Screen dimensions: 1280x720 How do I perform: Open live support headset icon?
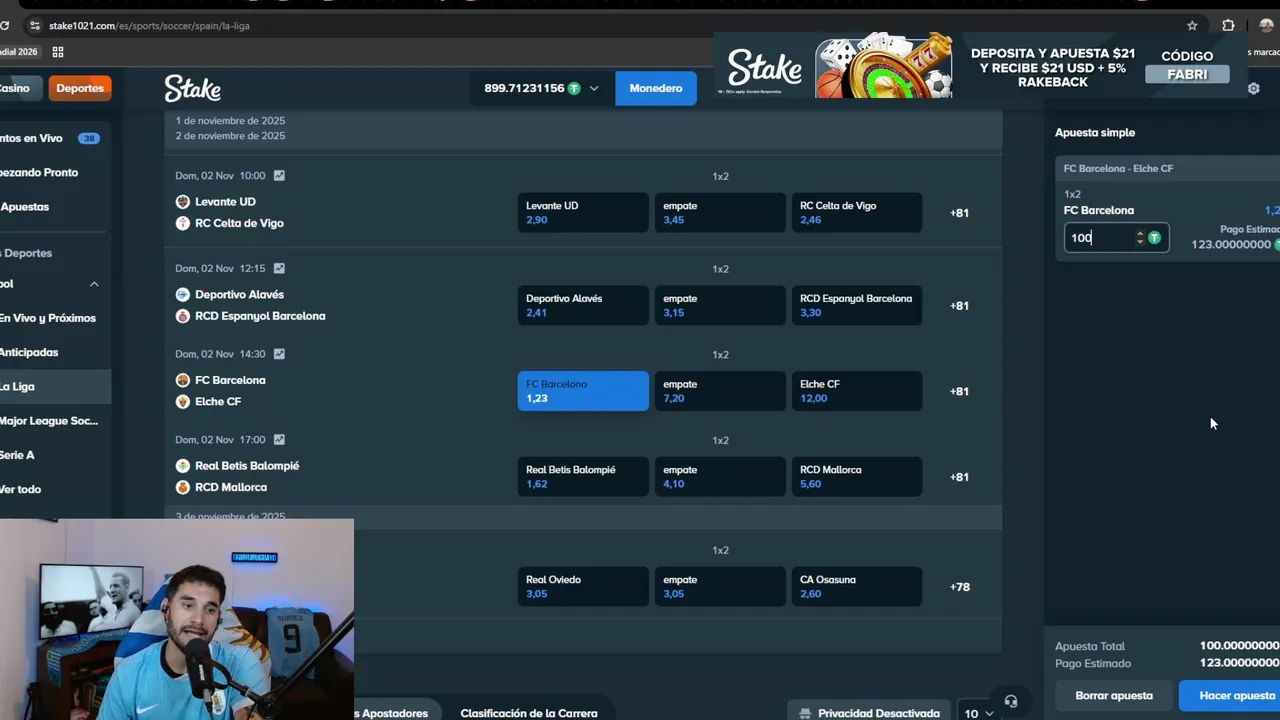[x=1011, y=701]
